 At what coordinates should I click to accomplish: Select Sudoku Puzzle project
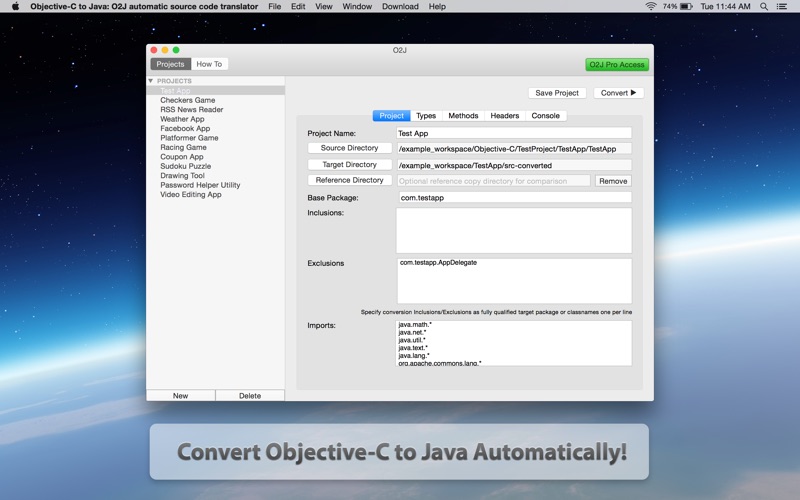click(x=215, y=166)
